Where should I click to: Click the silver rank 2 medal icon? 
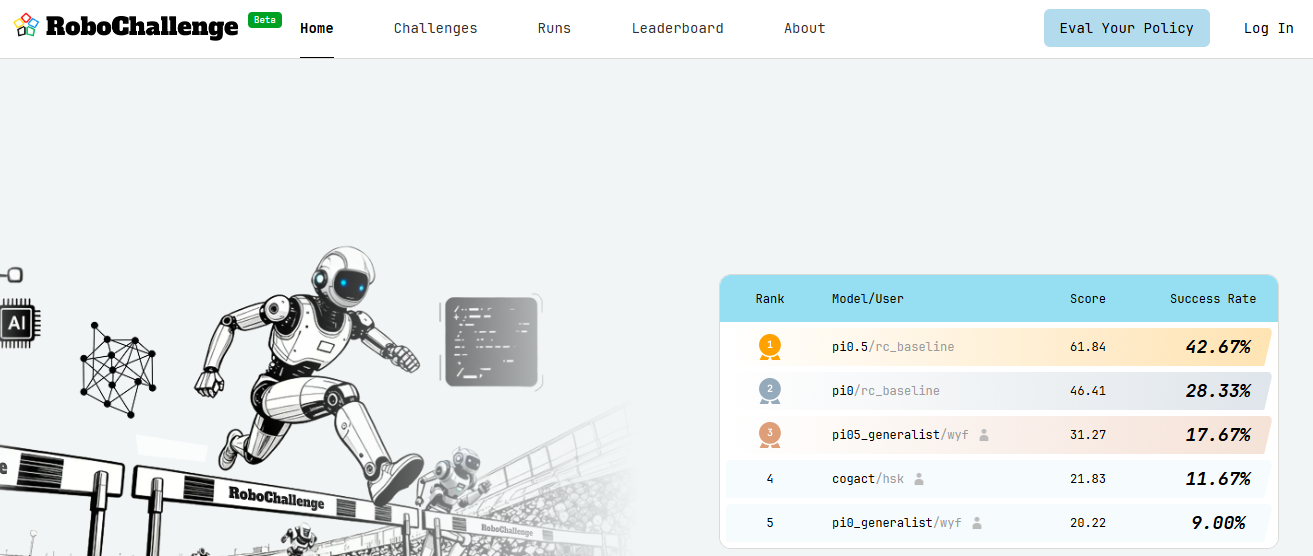tap(769, 390)
